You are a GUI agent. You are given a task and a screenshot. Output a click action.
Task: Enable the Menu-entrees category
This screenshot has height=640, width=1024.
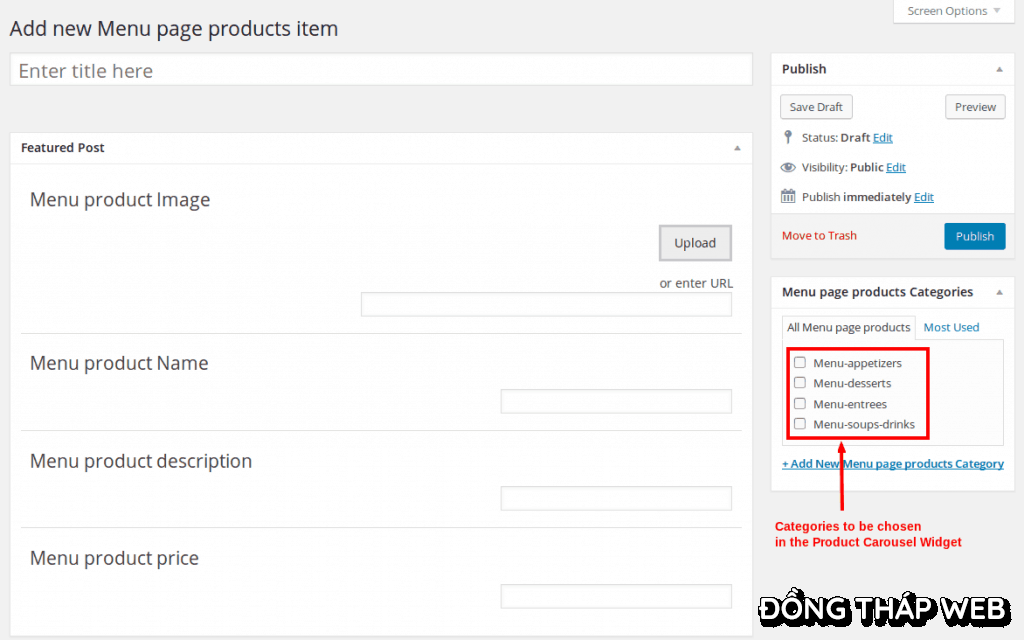(x=800, y=404)
